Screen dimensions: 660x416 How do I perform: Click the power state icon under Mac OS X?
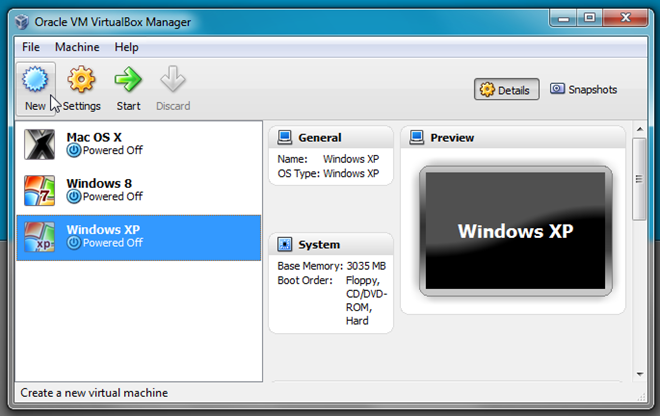point(74,150)
